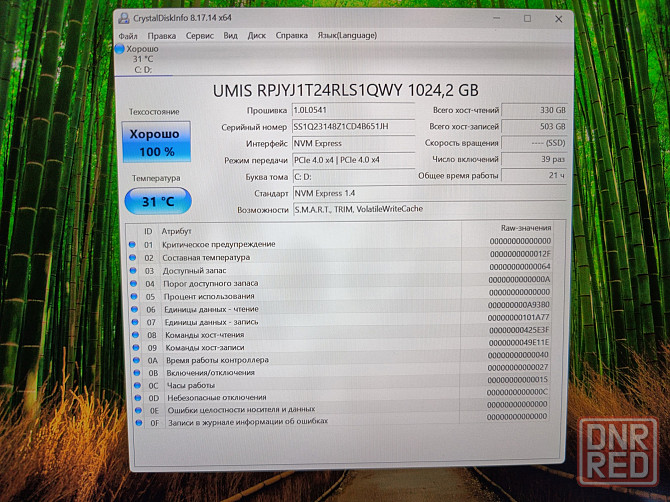Click the blue status icon for attribute 0A
This screenshot has width=670, height=502.
pyautogui.click(x=136, y=360)
